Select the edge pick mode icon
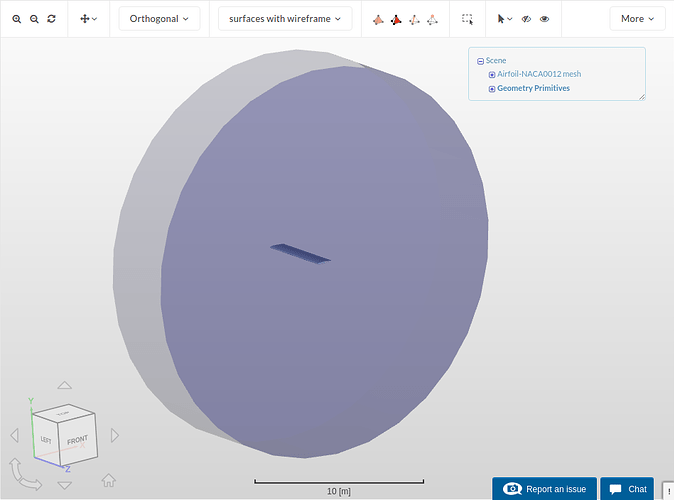This screenshot has height=500, width=674. [x=414, y=19]
